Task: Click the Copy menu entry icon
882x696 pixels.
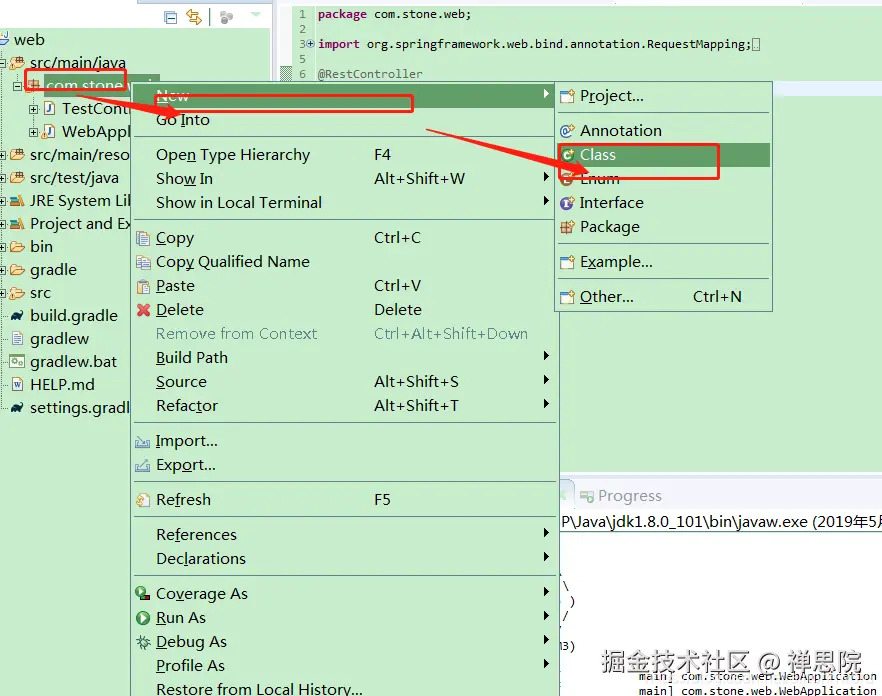Action: (143, 239)
